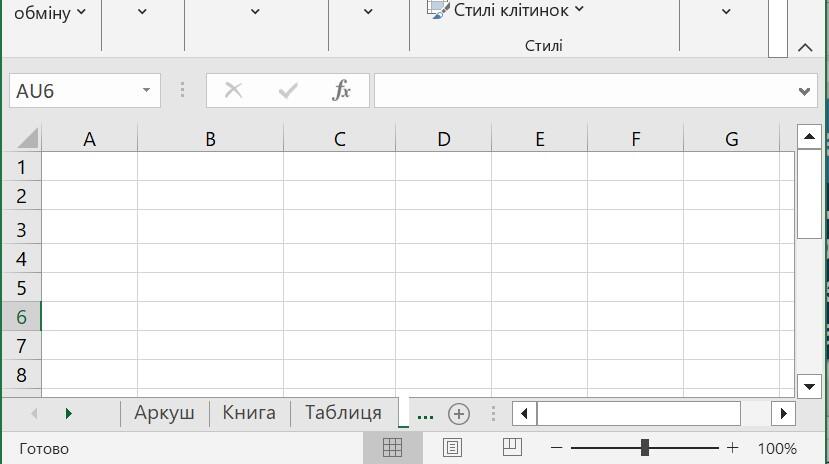Click the vertical scrollbar down arrow

[x=809, y=386]
